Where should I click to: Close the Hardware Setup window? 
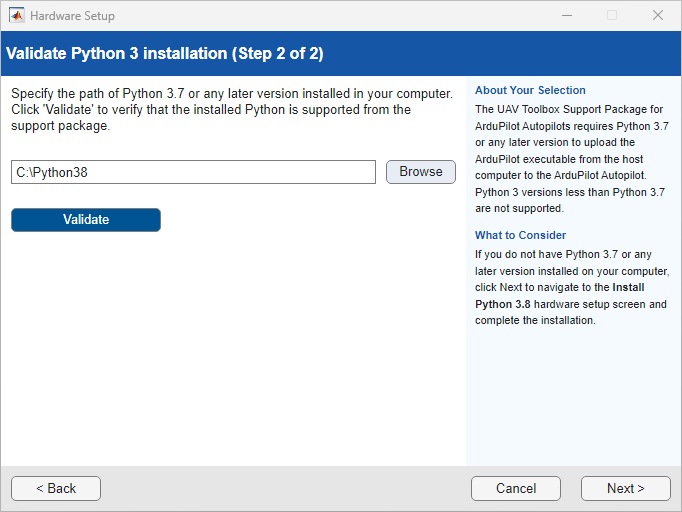coord(657,16)
